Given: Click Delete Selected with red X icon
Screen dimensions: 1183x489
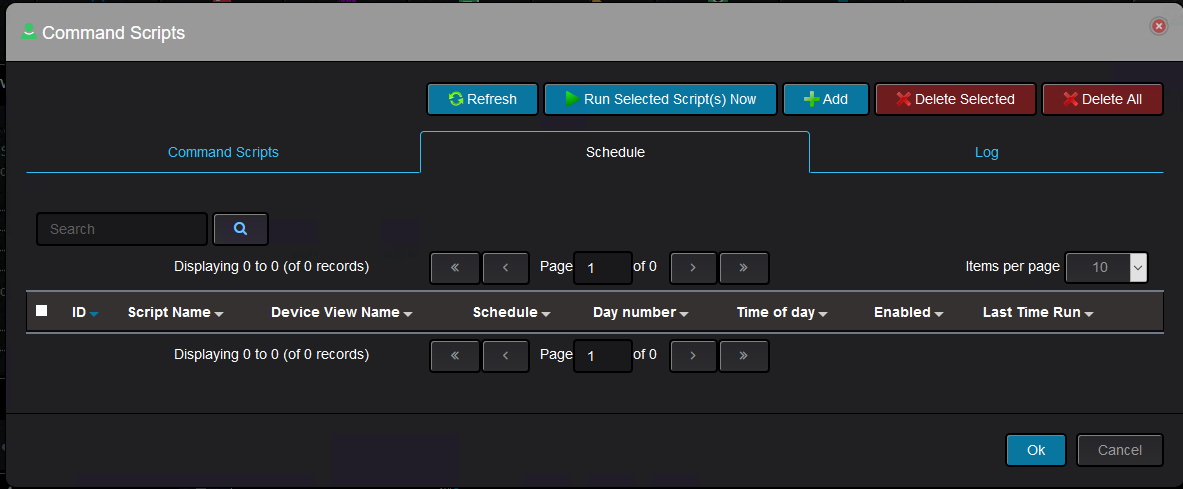Looking at the screenshot, I should (955, 99).
